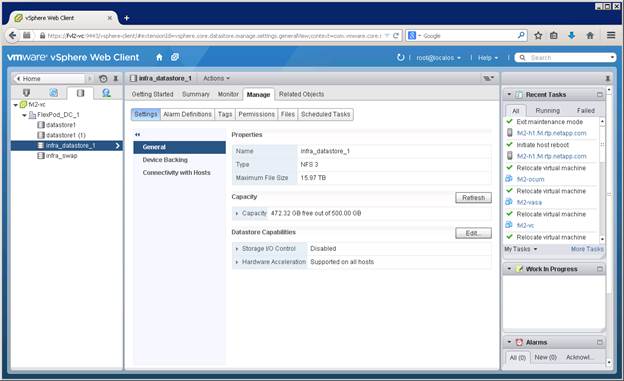The width and height of the screenshot is (624, 381).
Task: Open Files sub-tab
Action: click(288, 114)
